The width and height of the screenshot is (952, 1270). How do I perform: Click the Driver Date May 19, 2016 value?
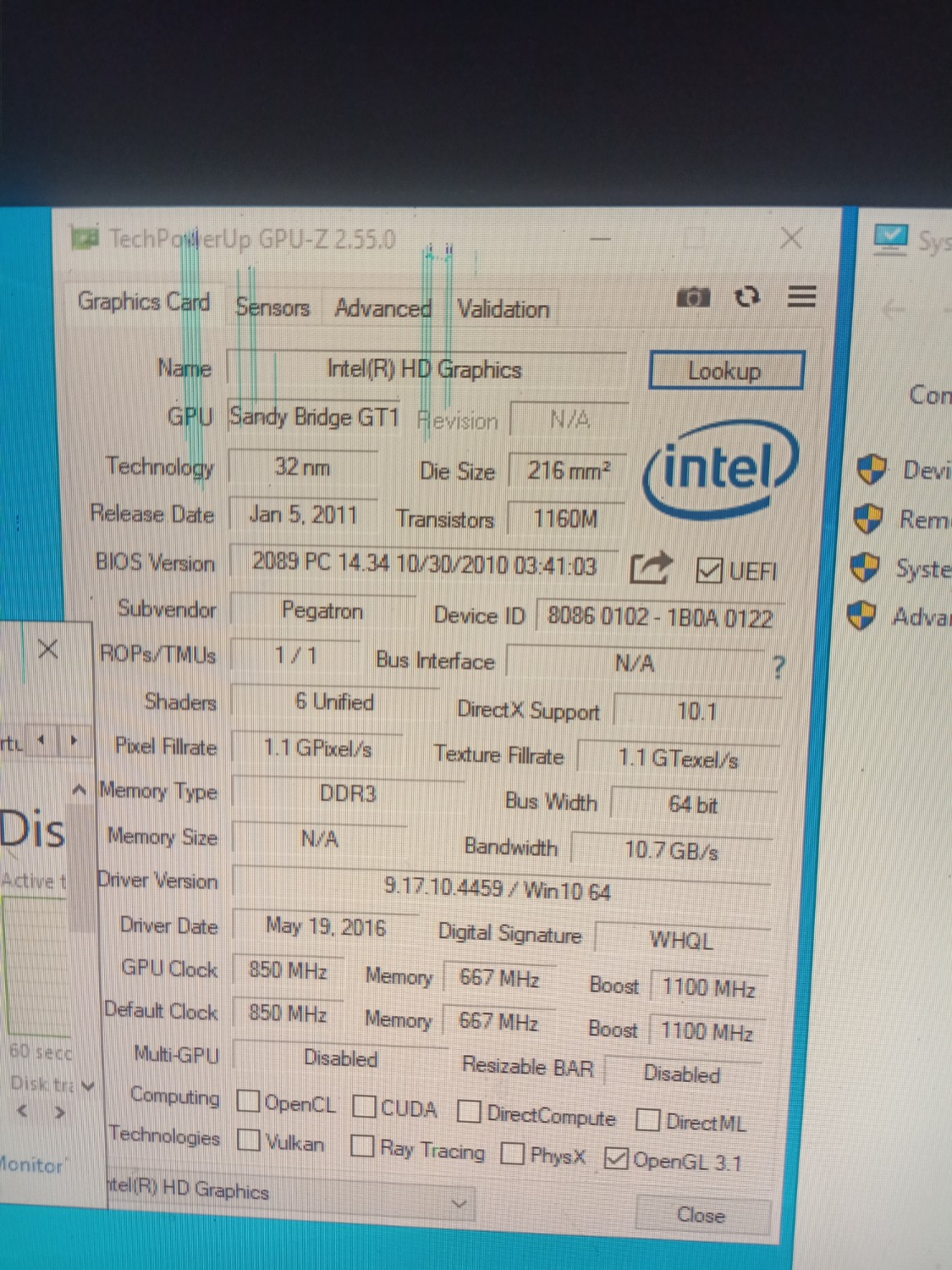click(x=326, y=926)
